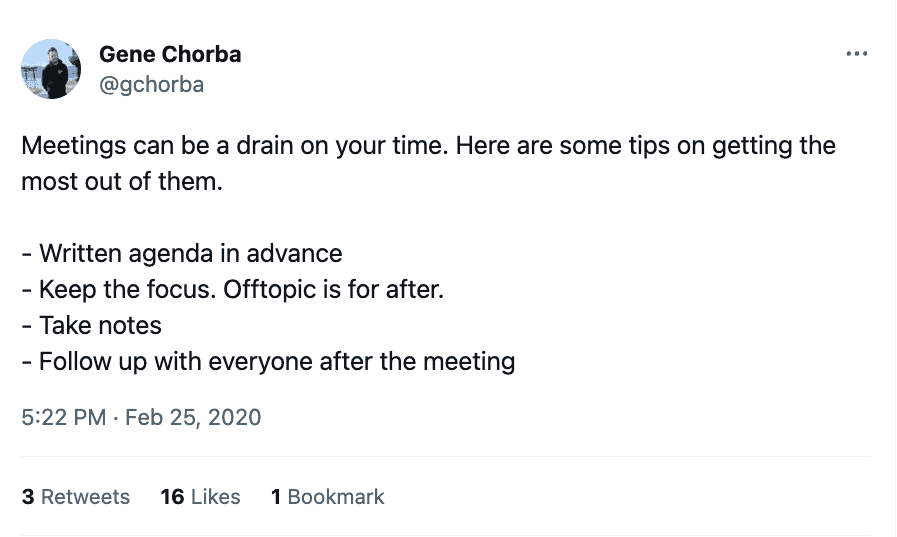Screen dimensions: 897x537
Task: Click the "Follow up with everyone" line
Action: pyautogui.click(x=268, y=361)
